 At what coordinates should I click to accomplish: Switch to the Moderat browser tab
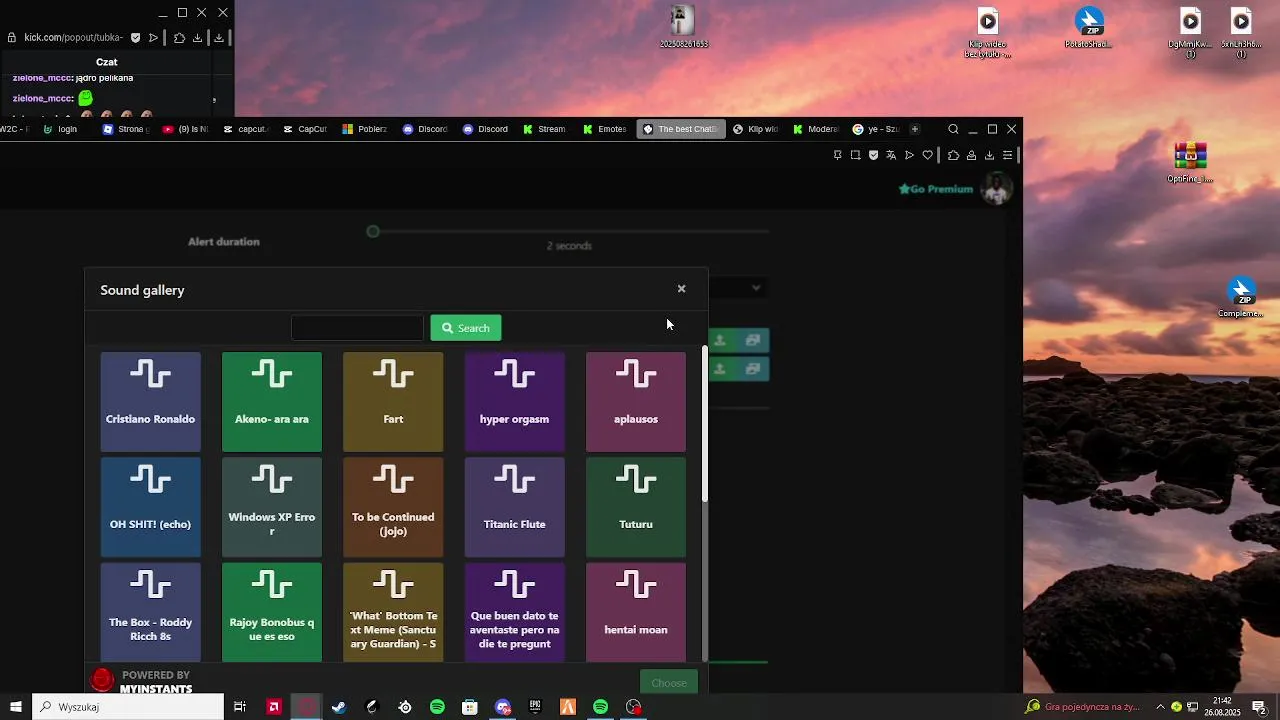pyautogui.click(x=816, y=129)
